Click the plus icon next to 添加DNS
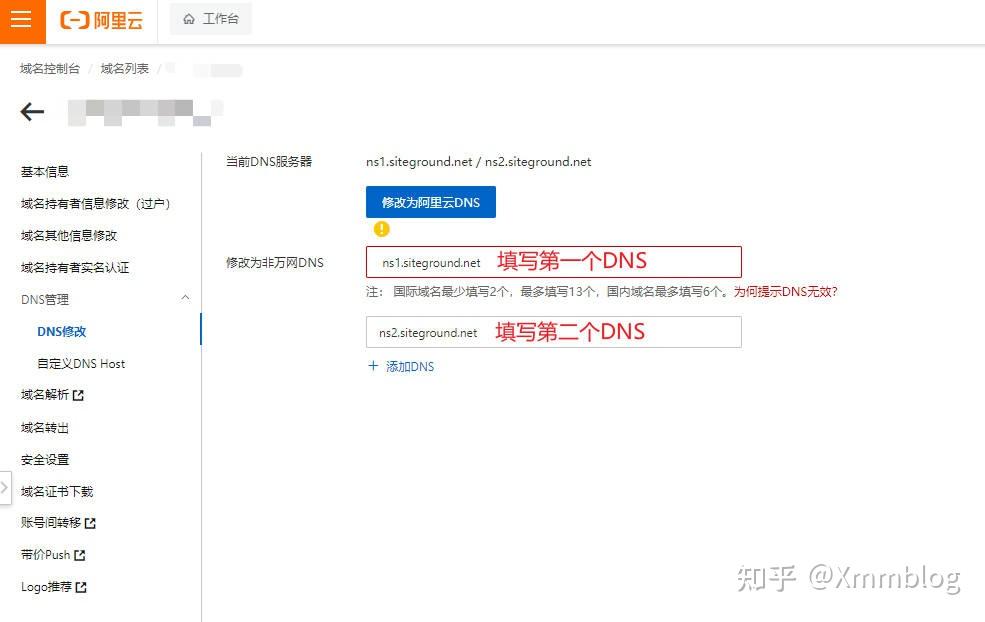This screenshot has height=622, width=985. pyautogui.click(x=373, y=366)
